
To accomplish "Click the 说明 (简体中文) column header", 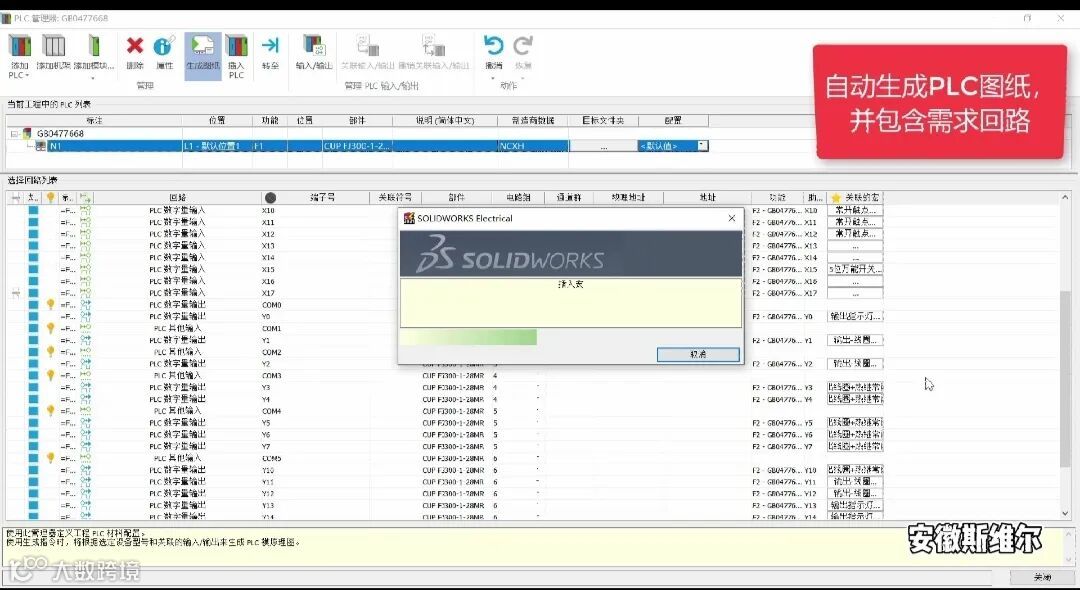I will tap(445, 120).
